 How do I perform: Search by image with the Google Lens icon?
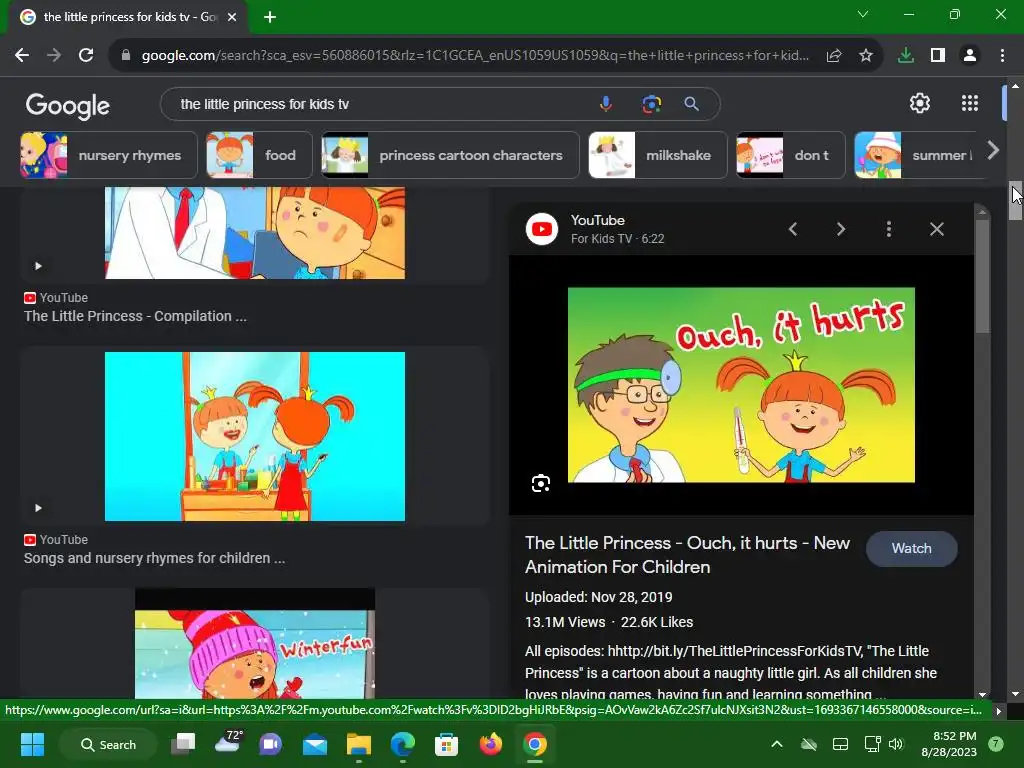click(x=651, y=104)
